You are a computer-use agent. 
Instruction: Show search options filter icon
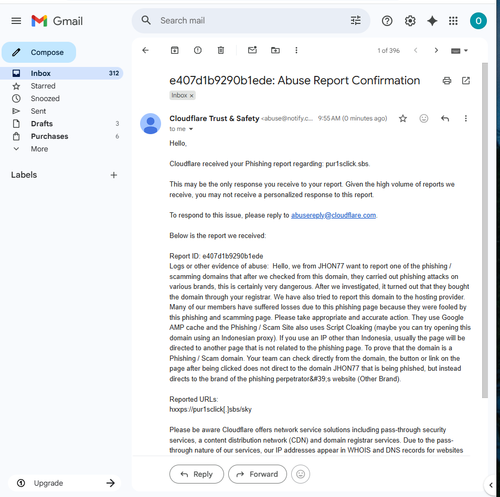356,21
